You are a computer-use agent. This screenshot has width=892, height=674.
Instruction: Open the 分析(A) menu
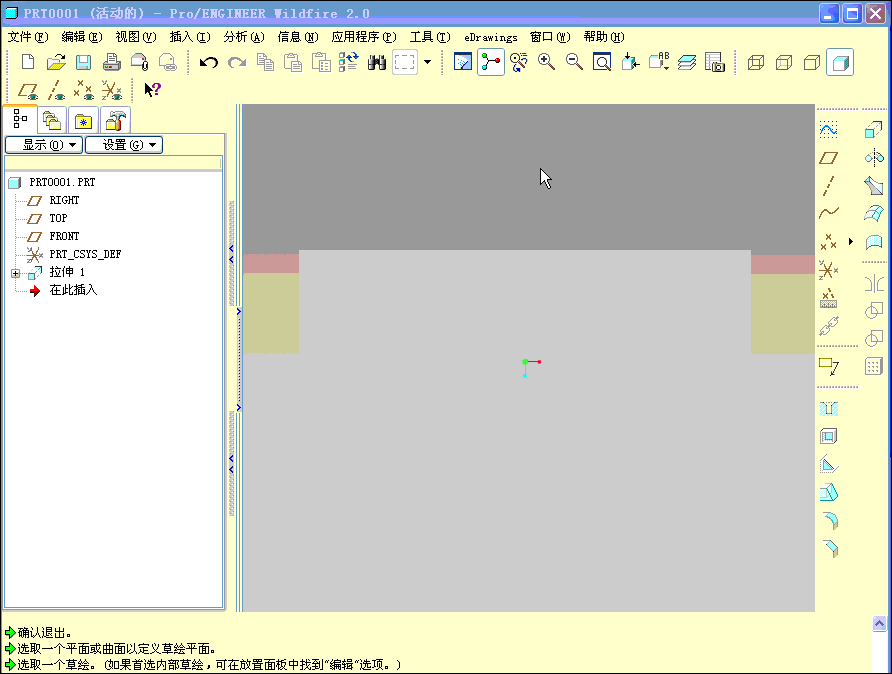click(x=244, y=37)
